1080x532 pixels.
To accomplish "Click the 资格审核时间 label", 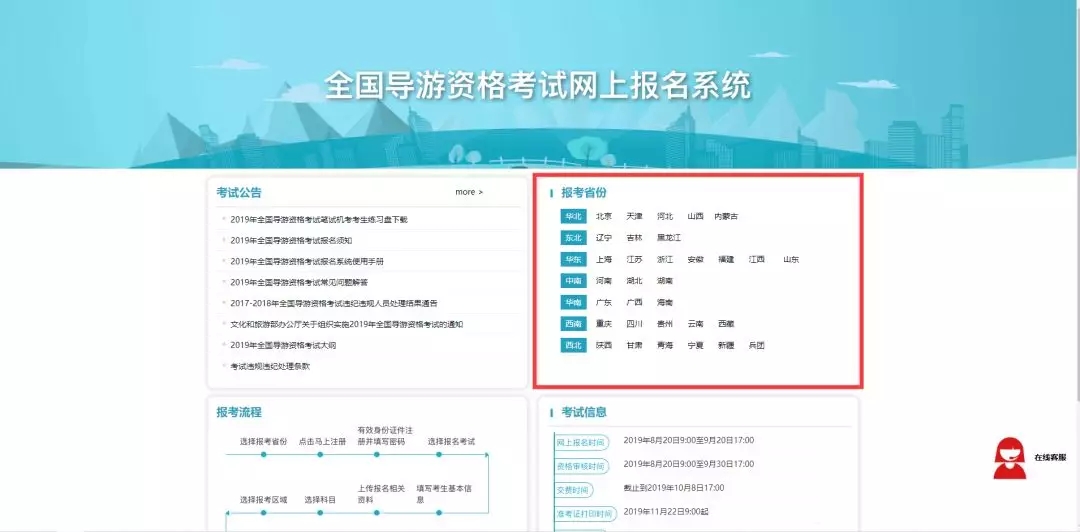I will coord(581,467).
